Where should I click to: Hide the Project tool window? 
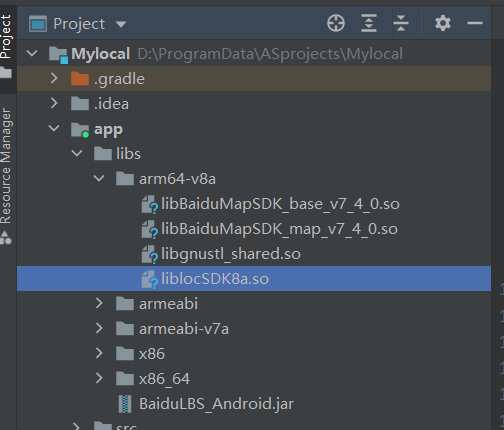tap(475, 23)
